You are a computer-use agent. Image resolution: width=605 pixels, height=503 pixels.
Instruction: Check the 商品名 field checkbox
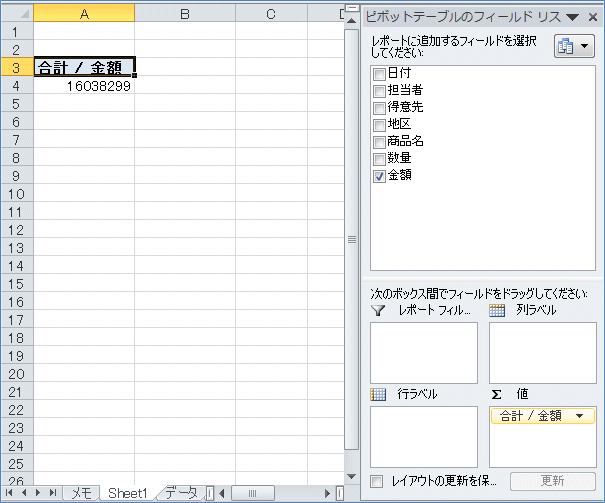point(379,142)
